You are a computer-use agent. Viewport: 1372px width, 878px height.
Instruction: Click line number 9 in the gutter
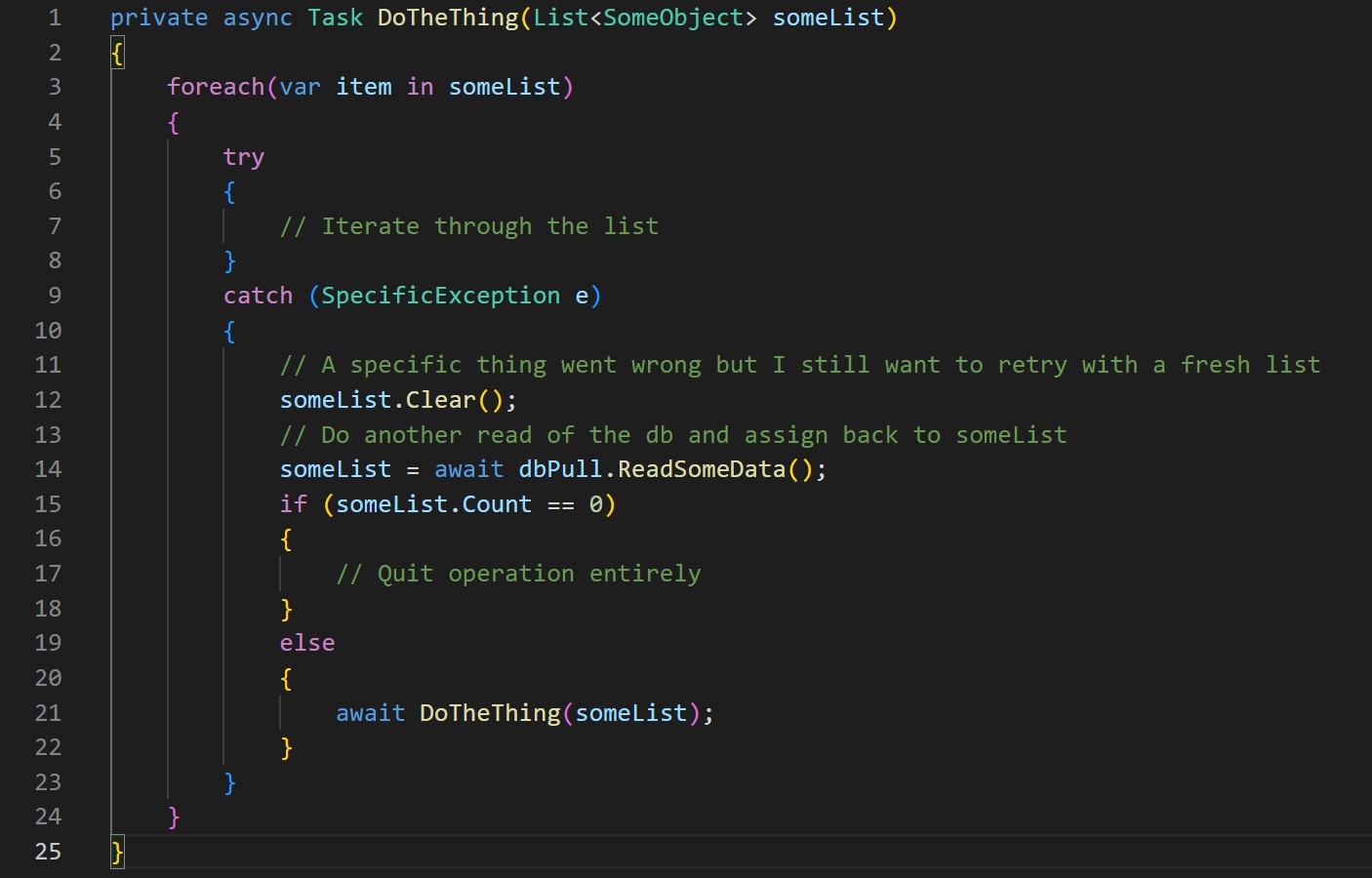point(55,296)
